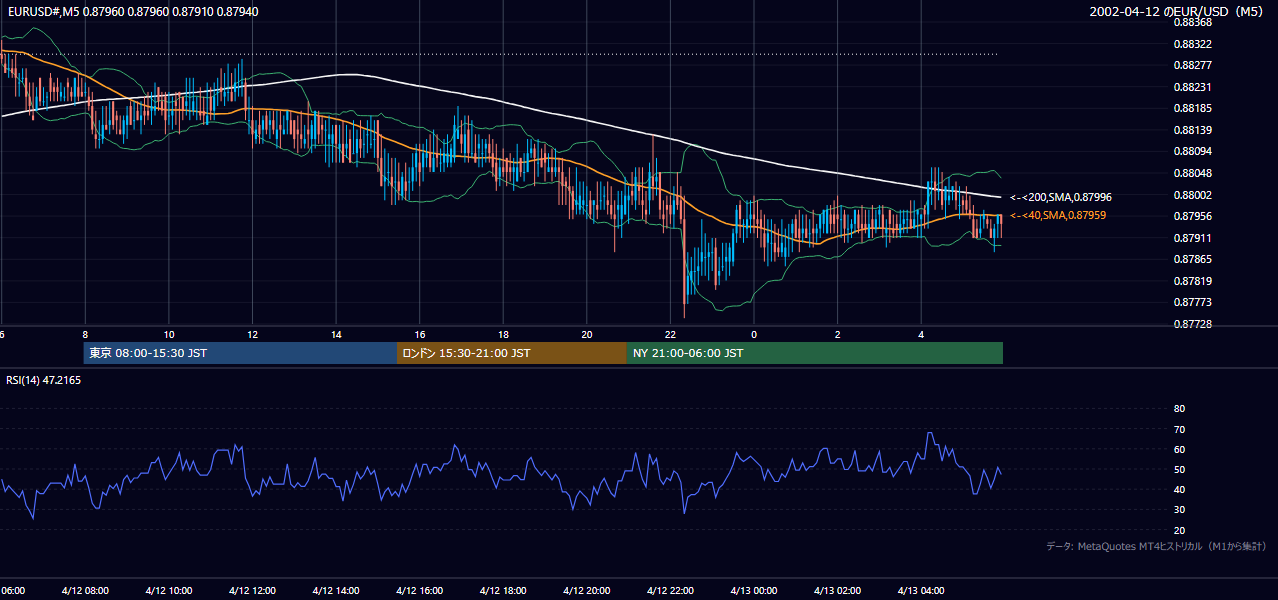Click the 4/12 14:00 bottom time label
This screenshot has height=600, width=1278.
pos(336,590)
